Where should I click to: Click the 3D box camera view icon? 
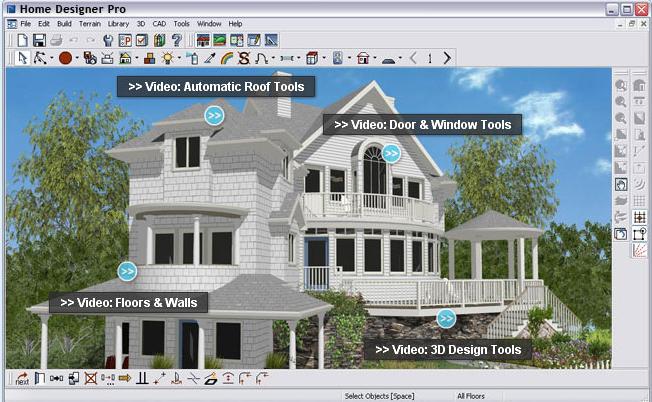312,58
